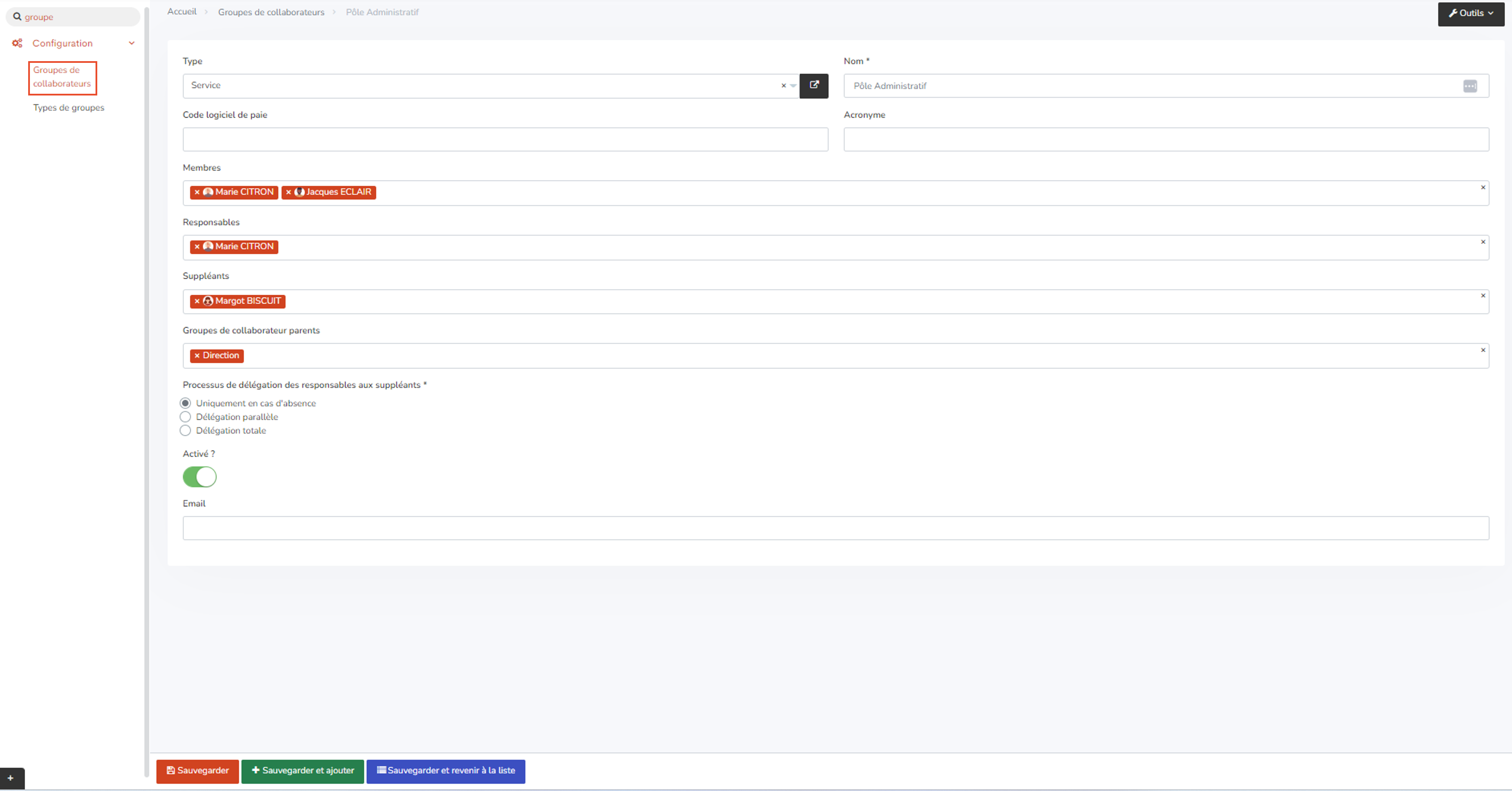Open the Type dropdown arrow

coord(793,86)
